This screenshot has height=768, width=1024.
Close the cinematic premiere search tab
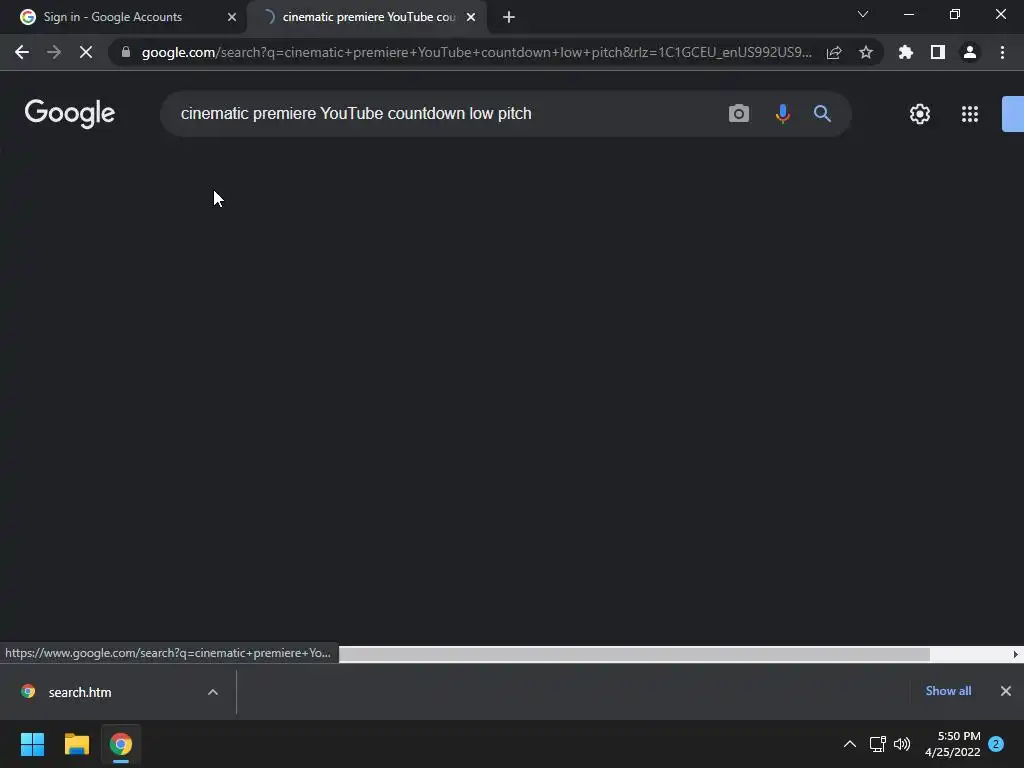tap(471, 17)
